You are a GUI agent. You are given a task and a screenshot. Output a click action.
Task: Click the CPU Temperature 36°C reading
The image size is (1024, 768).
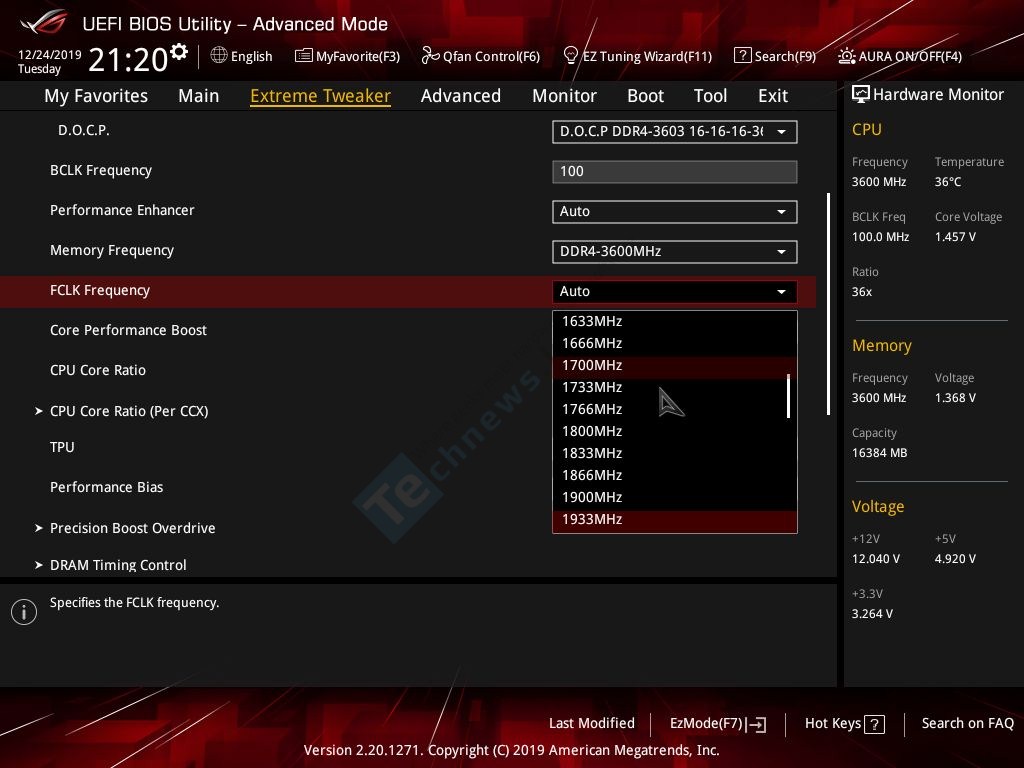[x=948, y=182]
